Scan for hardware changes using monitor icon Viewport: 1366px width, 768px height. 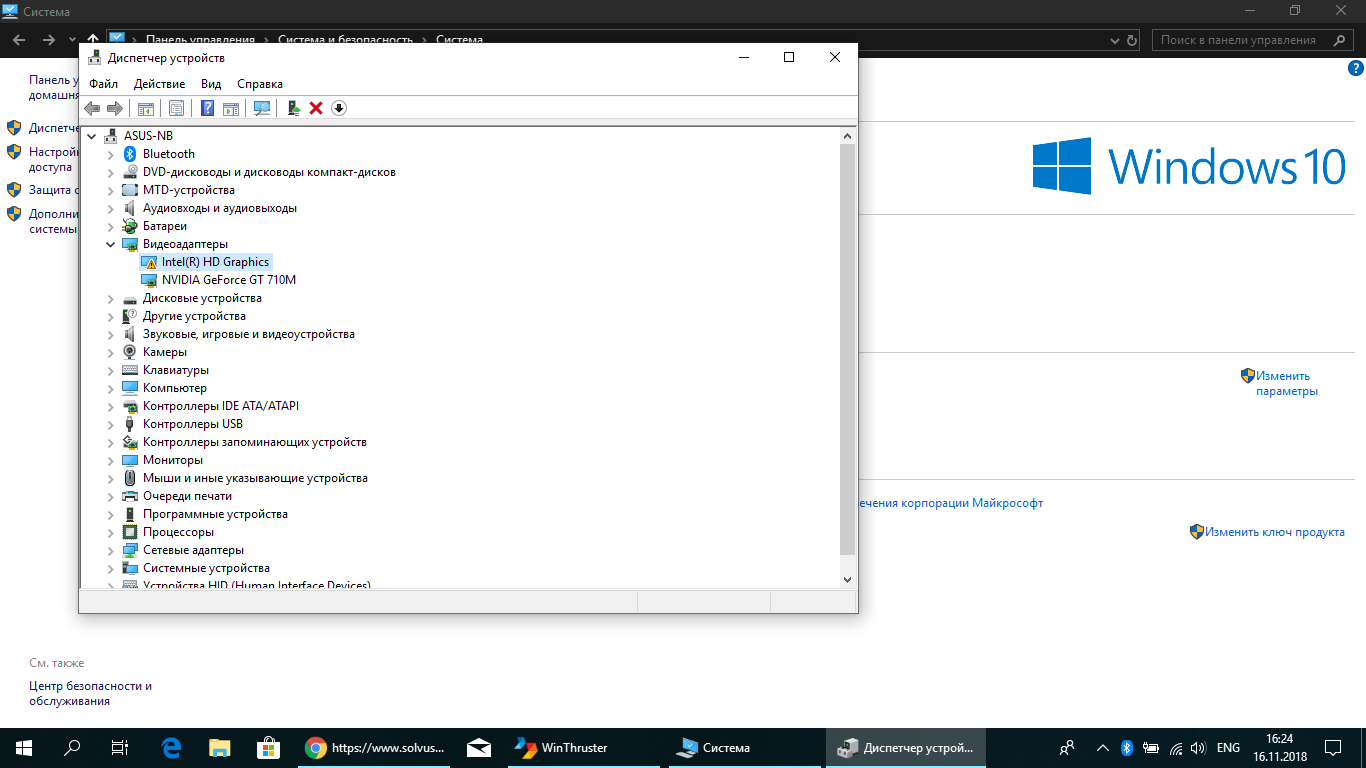point(262,108)
